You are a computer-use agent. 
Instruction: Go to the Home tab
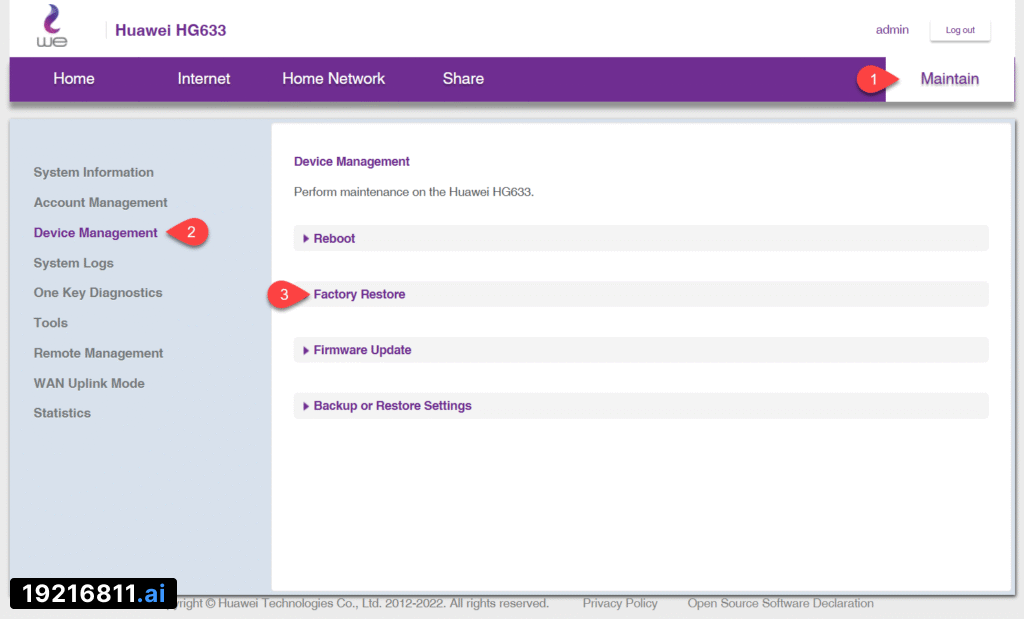pos(74,79)
